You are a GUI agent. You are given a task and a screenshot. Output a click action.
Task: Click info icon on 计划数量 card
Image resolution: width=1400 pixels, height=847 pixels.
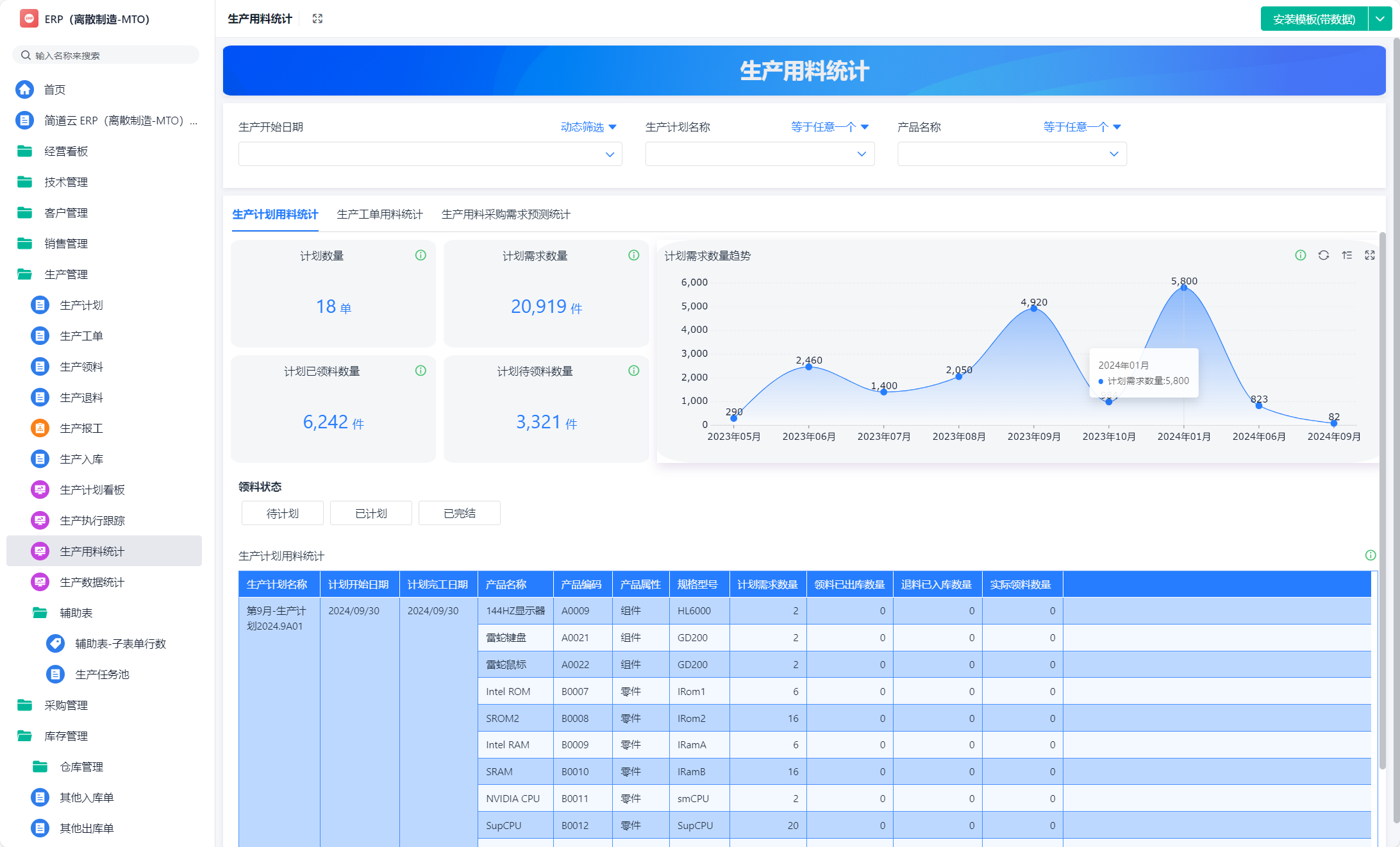click(421, 255)
